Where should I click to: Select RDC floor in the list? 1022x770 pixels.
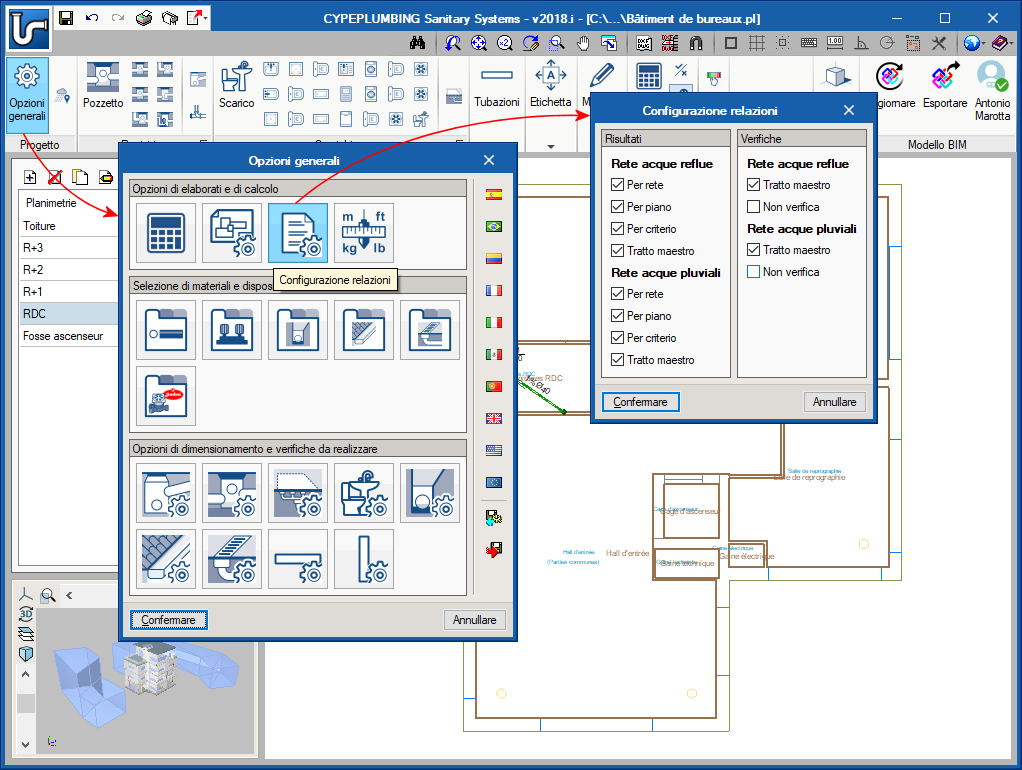click(68, 314)
